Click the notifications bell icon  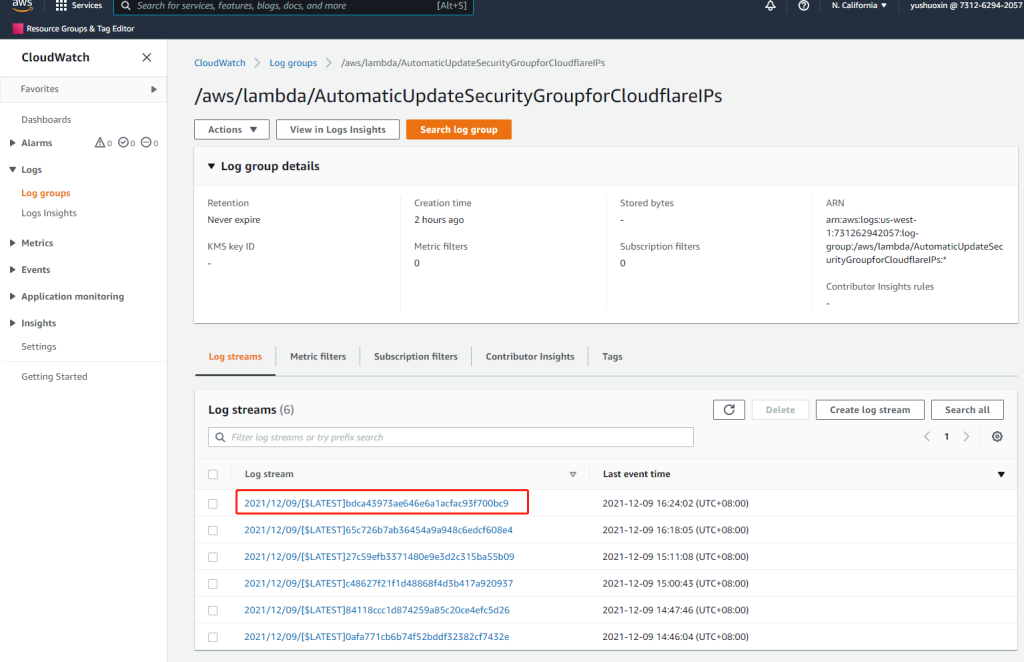pyautogui.click(x=770, y=6)
